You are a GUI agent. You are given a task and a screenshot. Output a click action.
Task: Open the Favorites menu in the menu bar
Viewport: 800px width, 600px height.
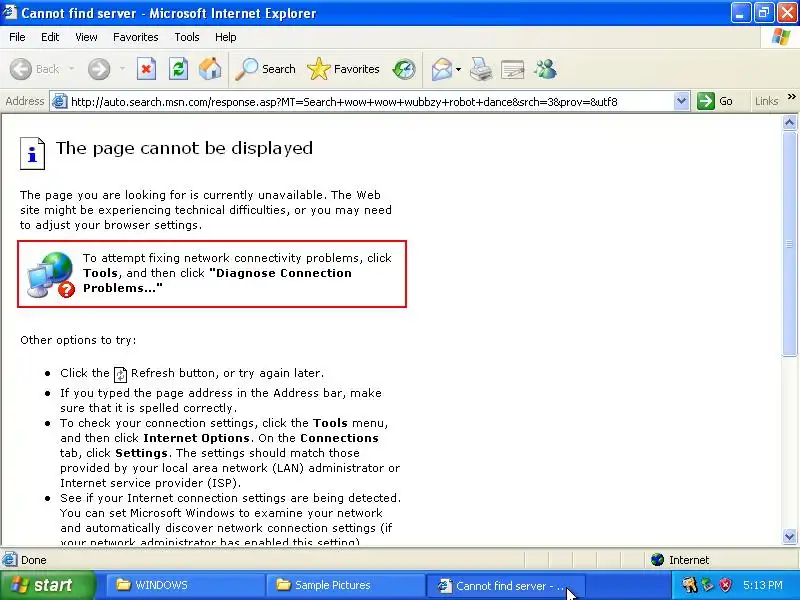click(136, 37)
